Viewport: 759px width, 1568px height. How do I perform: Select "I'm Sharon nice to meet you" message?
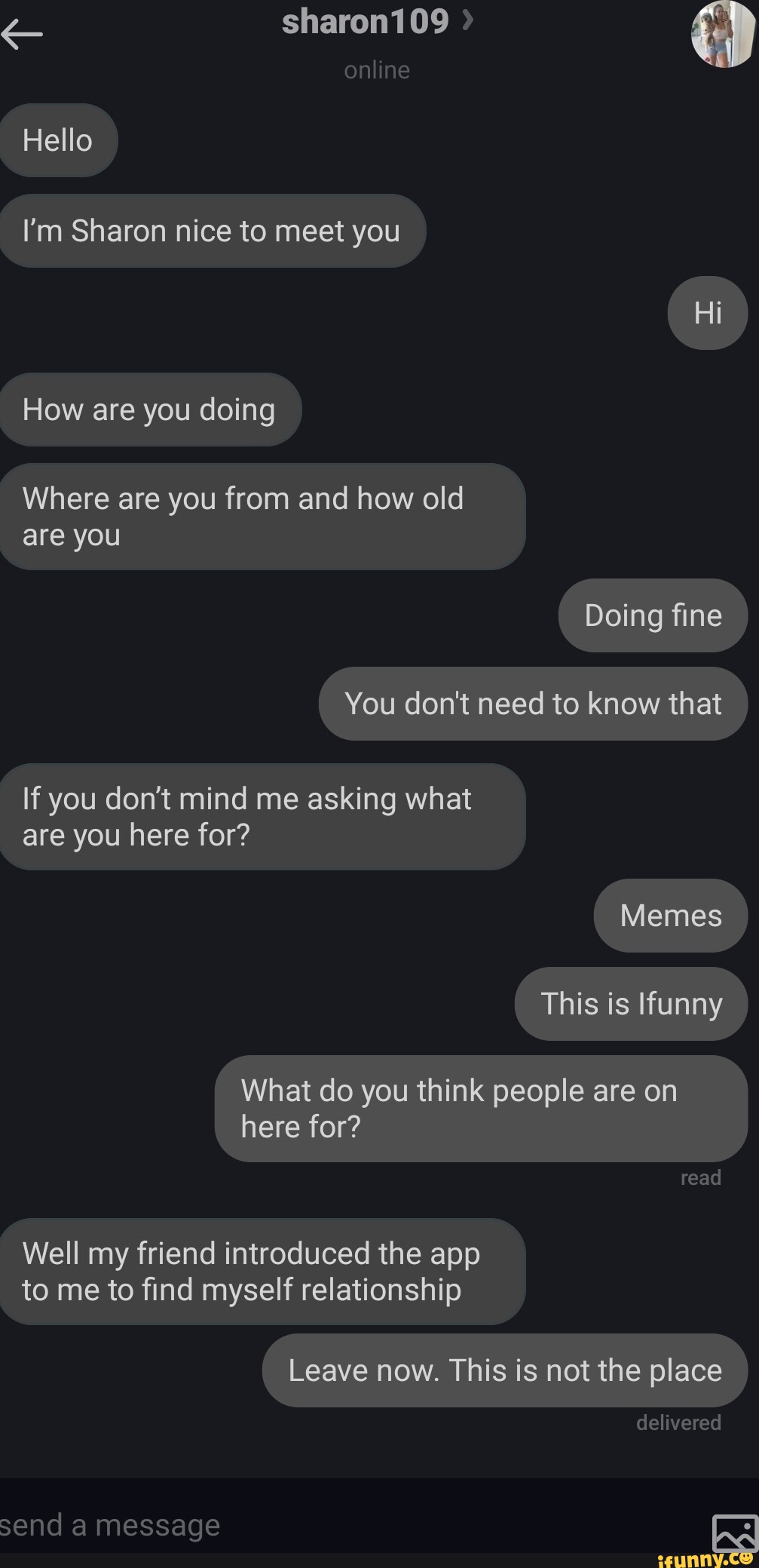tap(212, 231)
